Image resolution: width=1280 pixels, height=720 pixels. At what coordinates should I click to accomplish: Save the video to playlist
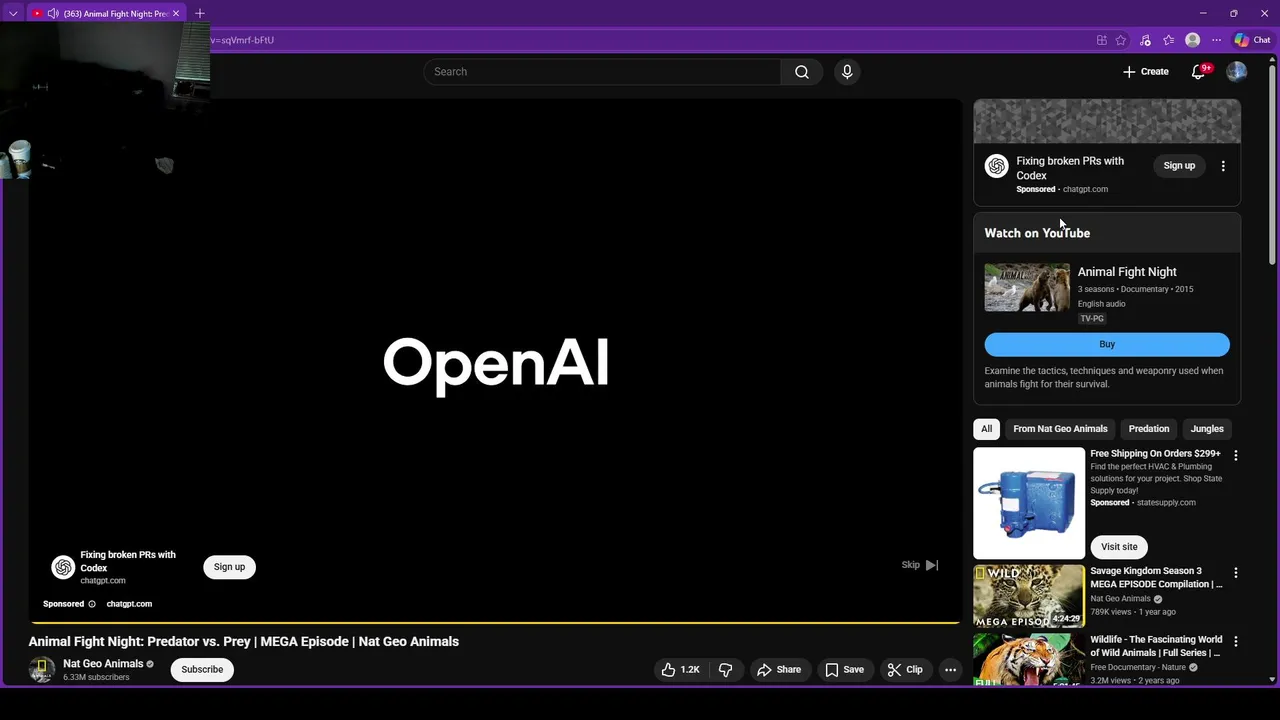pyautogui.click(x=844, y=670)
